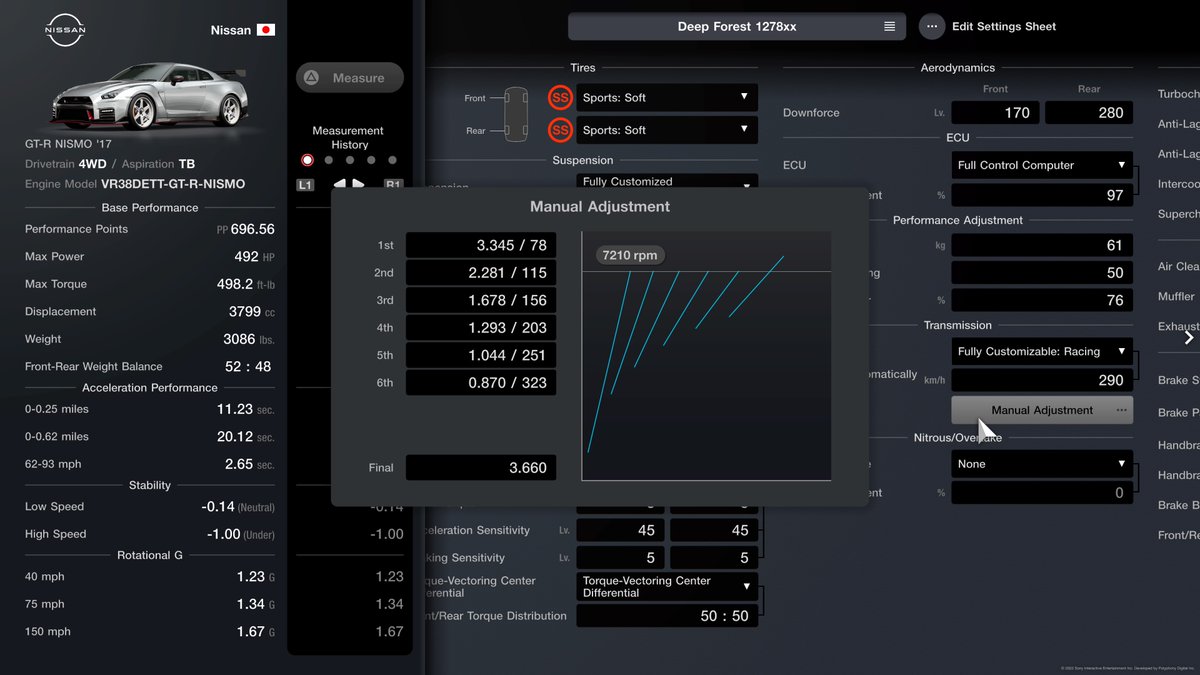Select the first red measurement history slot
The height and width of the screenshot is (675, 1200).
(x=307, y=160)
